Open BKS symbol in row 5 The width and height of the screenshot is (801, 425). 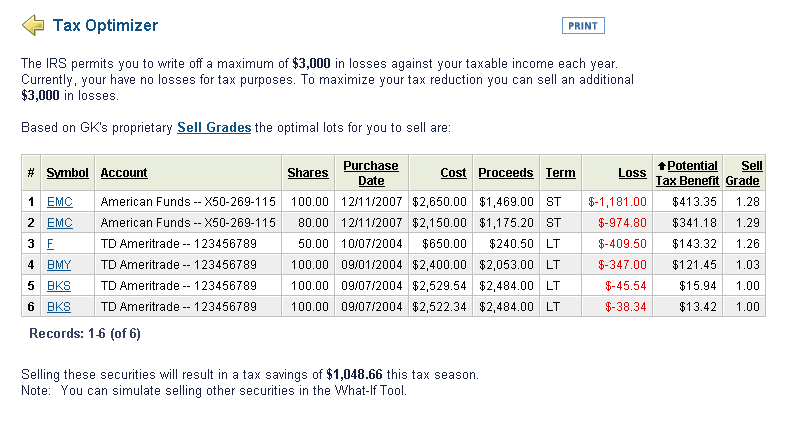[x=59, y=286]
